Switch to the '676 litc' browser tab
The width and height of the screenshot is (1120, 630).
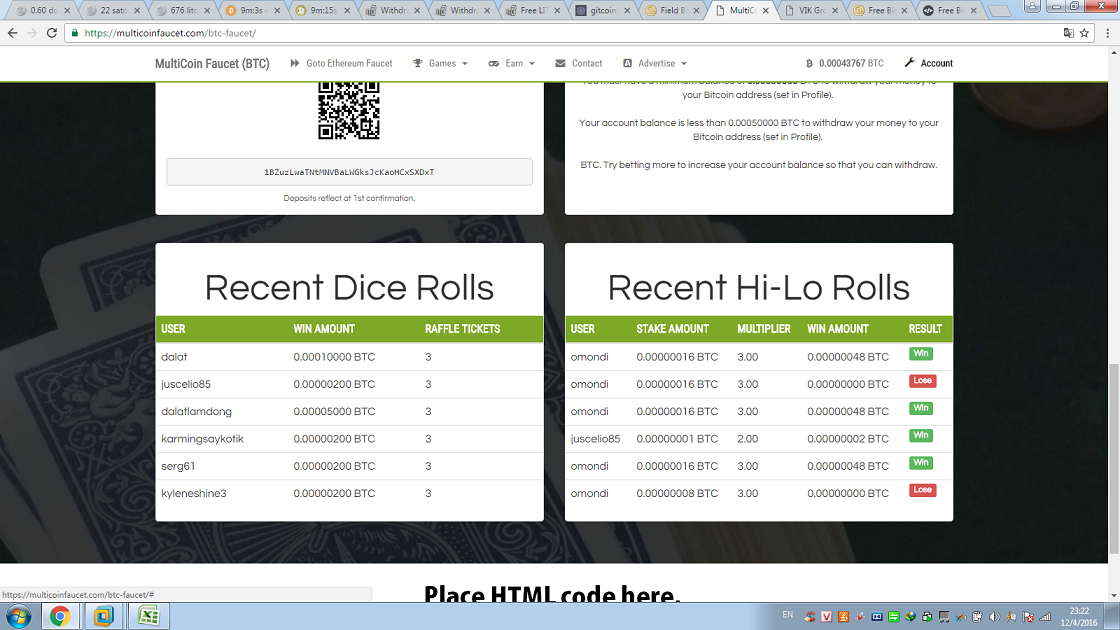pyautogui.click(x=184, y=10)
